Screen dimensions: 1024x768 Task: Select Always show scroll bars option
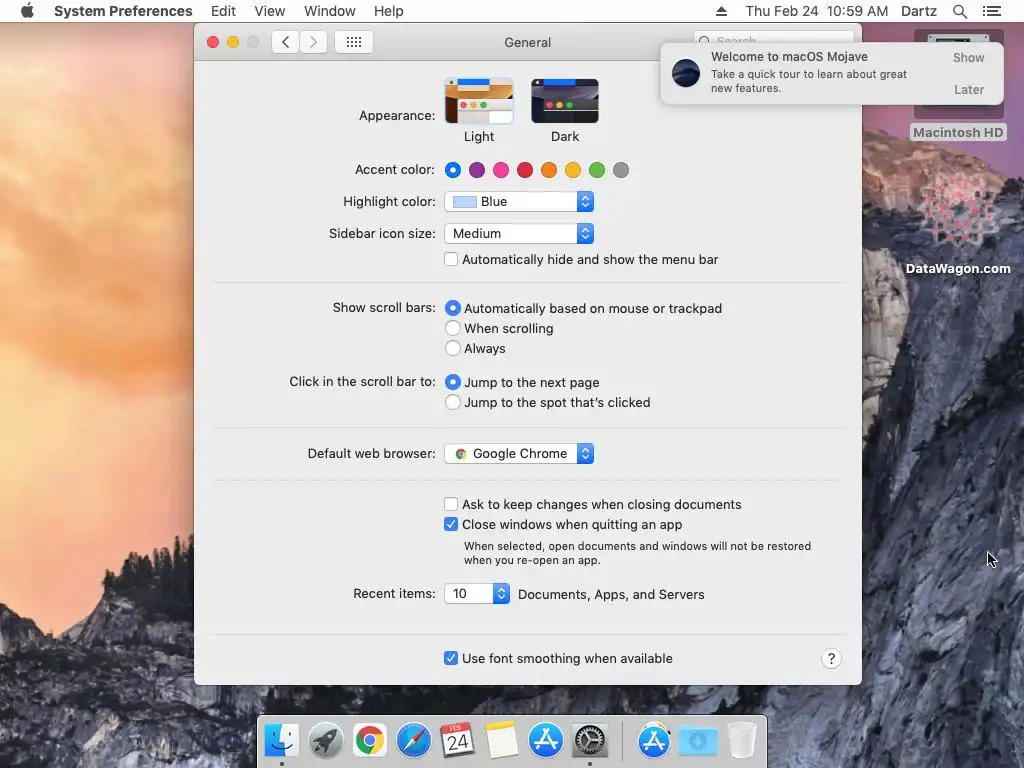453,348
